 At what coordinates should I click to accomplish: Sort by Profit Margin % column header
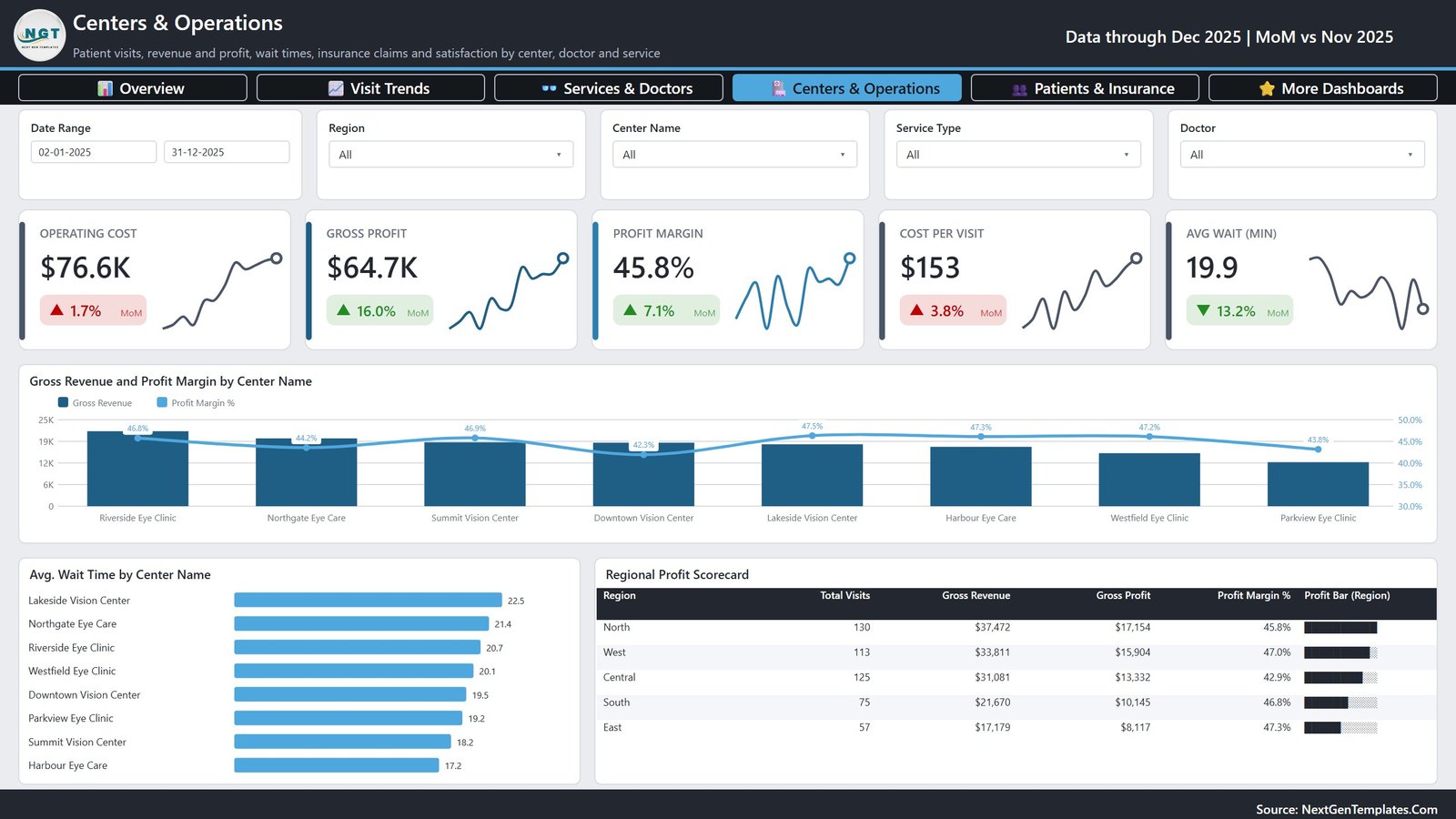(1254, 595)
